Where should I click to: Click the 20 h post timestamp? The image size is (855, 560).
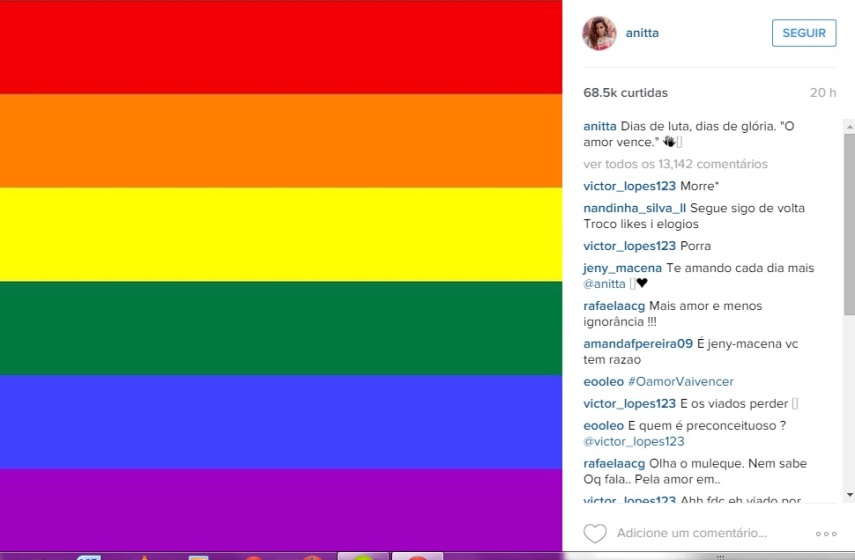tap(823, 93)
